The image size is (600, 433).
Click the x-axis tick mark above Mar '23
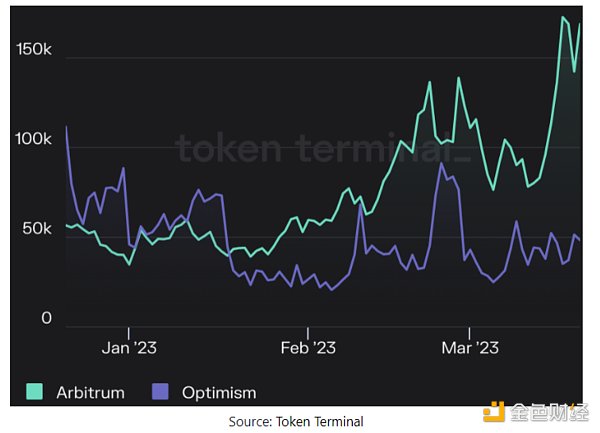[x=469, y=330]
